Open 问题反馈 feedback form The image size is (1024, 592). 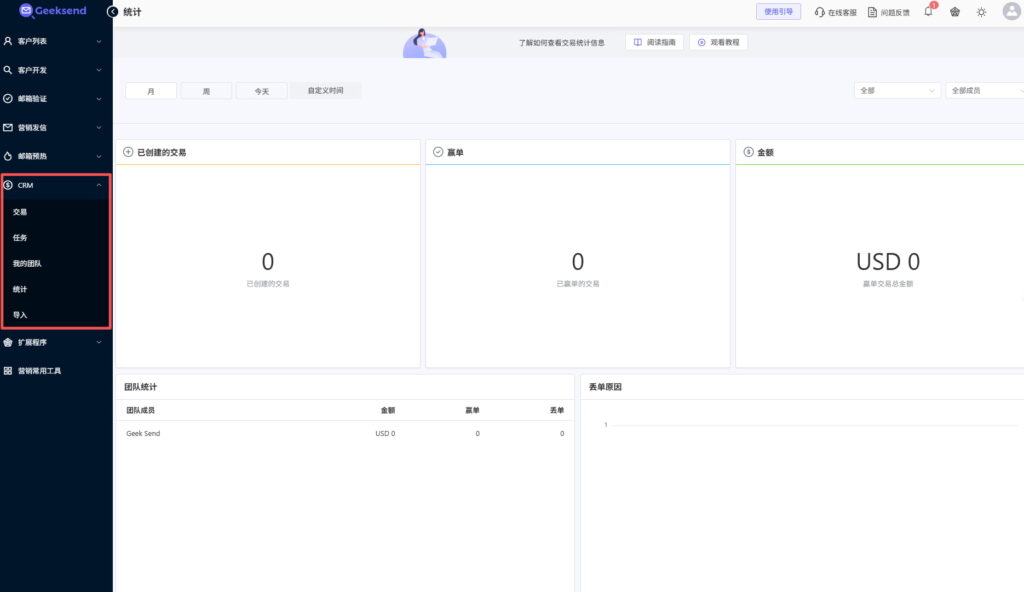click(x=888, y=12)
